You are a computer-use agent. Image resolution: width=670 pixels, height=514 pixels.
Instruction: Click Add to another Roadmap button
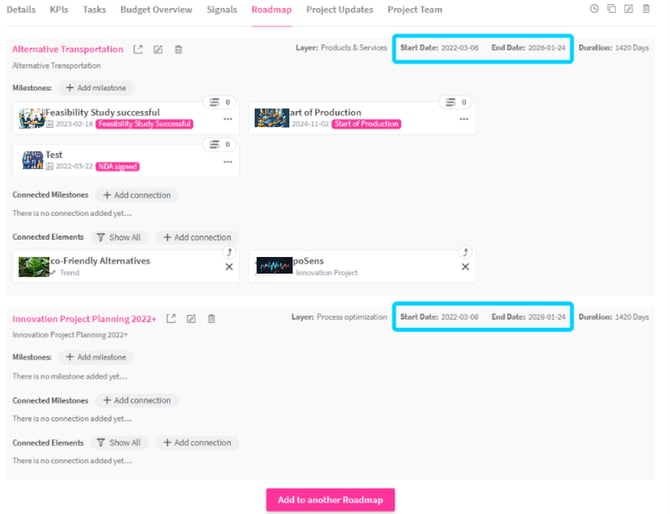330,499
